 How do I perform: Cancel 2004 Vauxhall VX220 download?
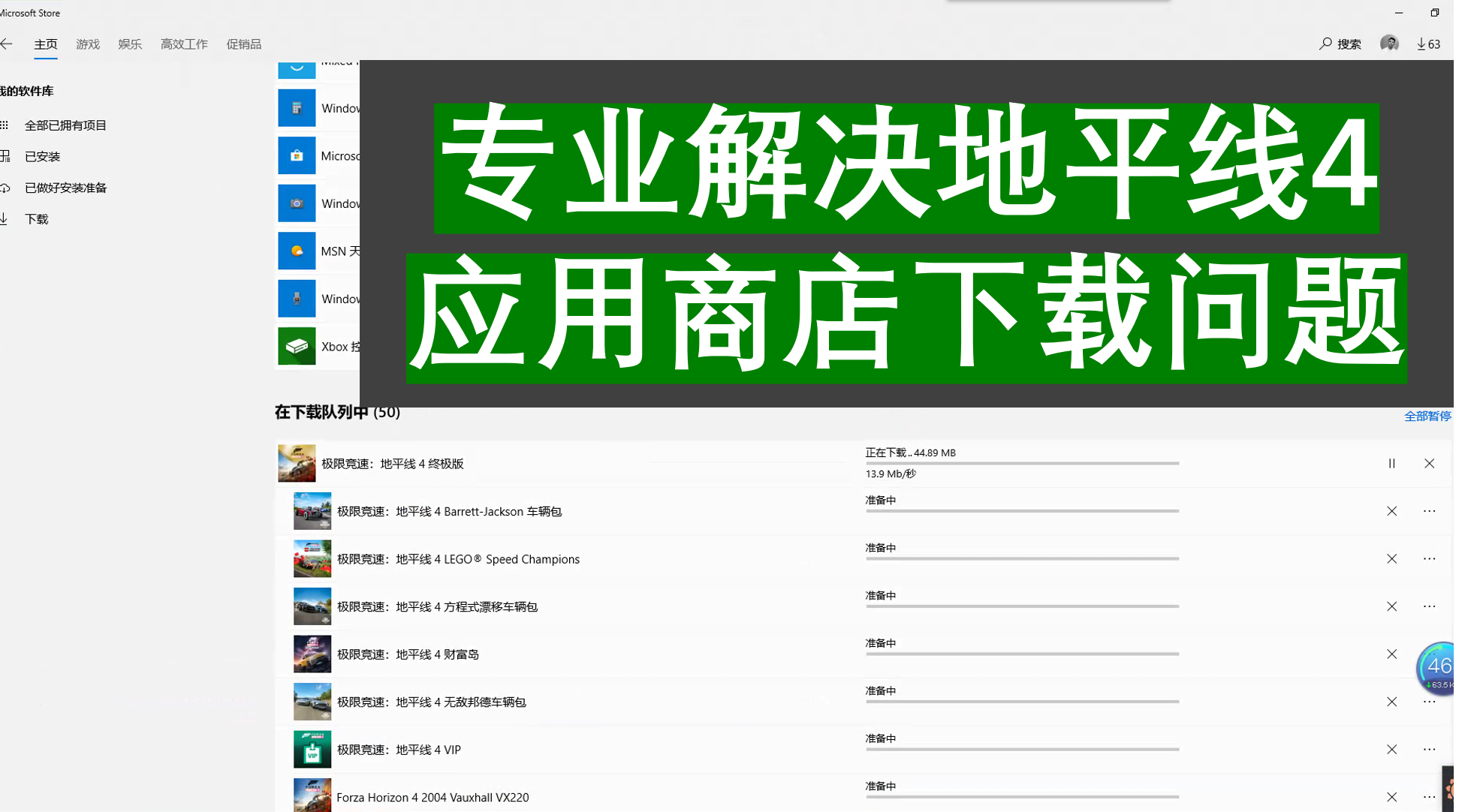(x=1391, y=797)
